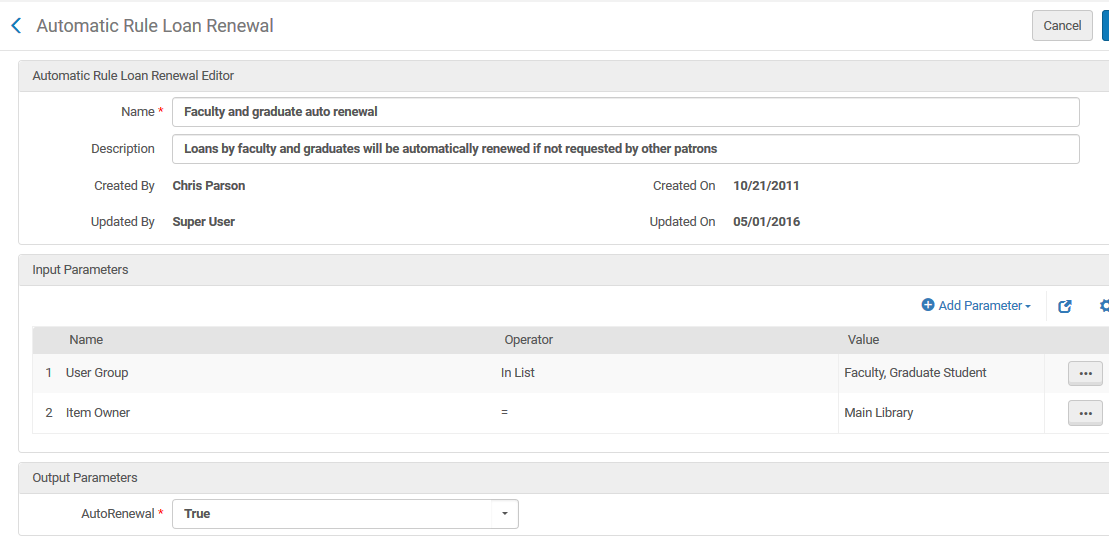The width and height of the screenshot is (1109, 542).
Task: Click the export list icon in Input Parameters
Action: point(1065,306)
